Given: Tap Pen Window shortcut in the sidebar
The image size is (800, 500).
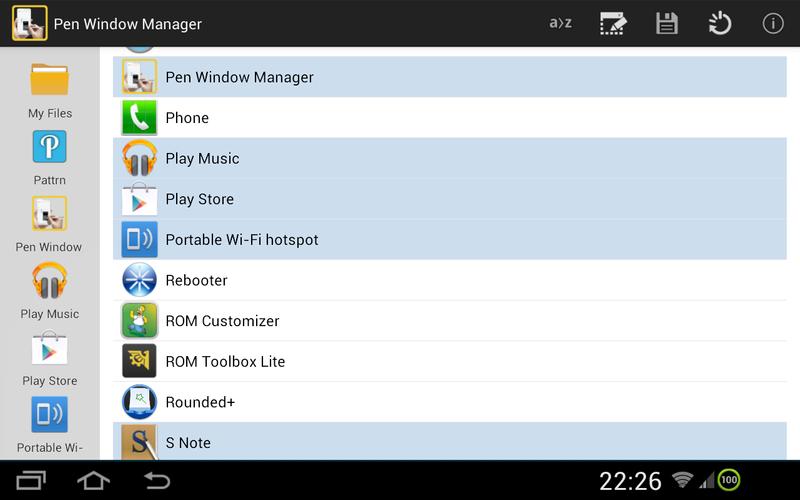Looking at the screenshot, I should click(50, 223).
